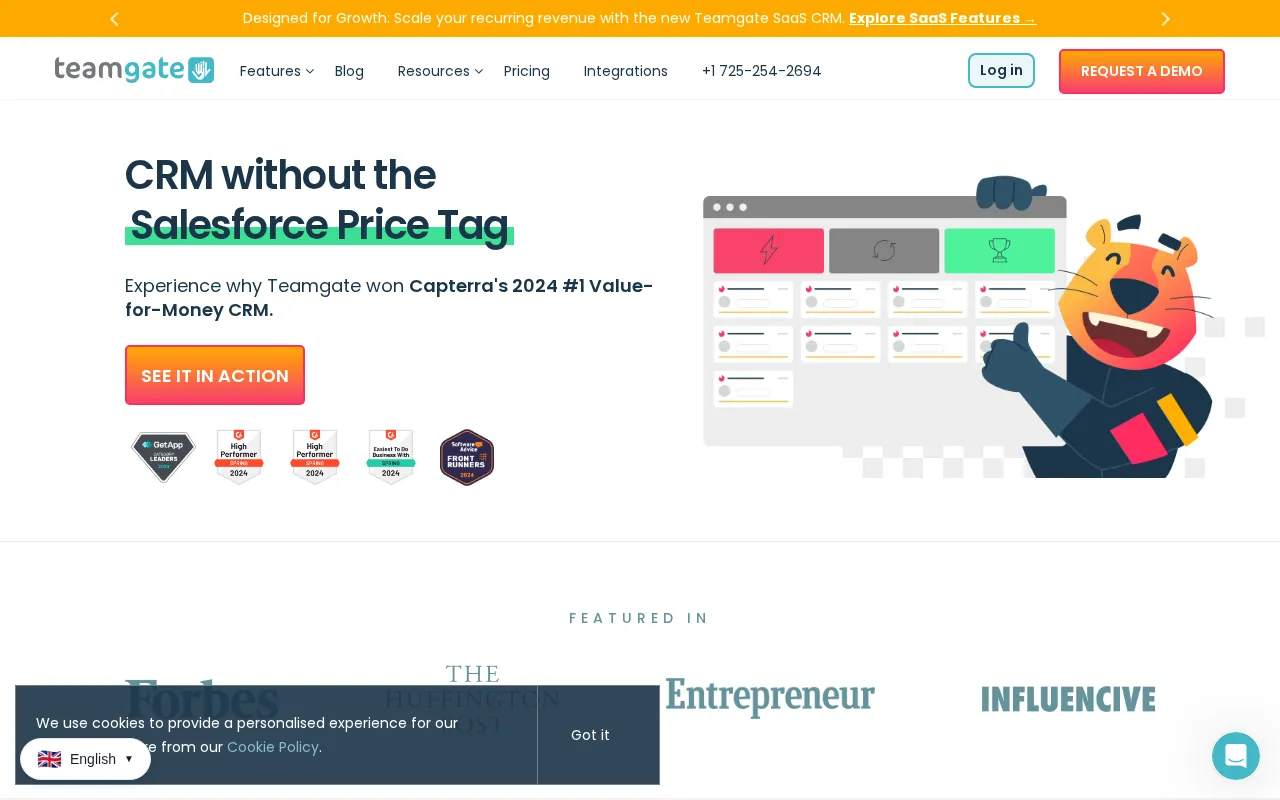Click the Request a Demo button
The image size is (1280, 800).
(x=1142, y=71)
